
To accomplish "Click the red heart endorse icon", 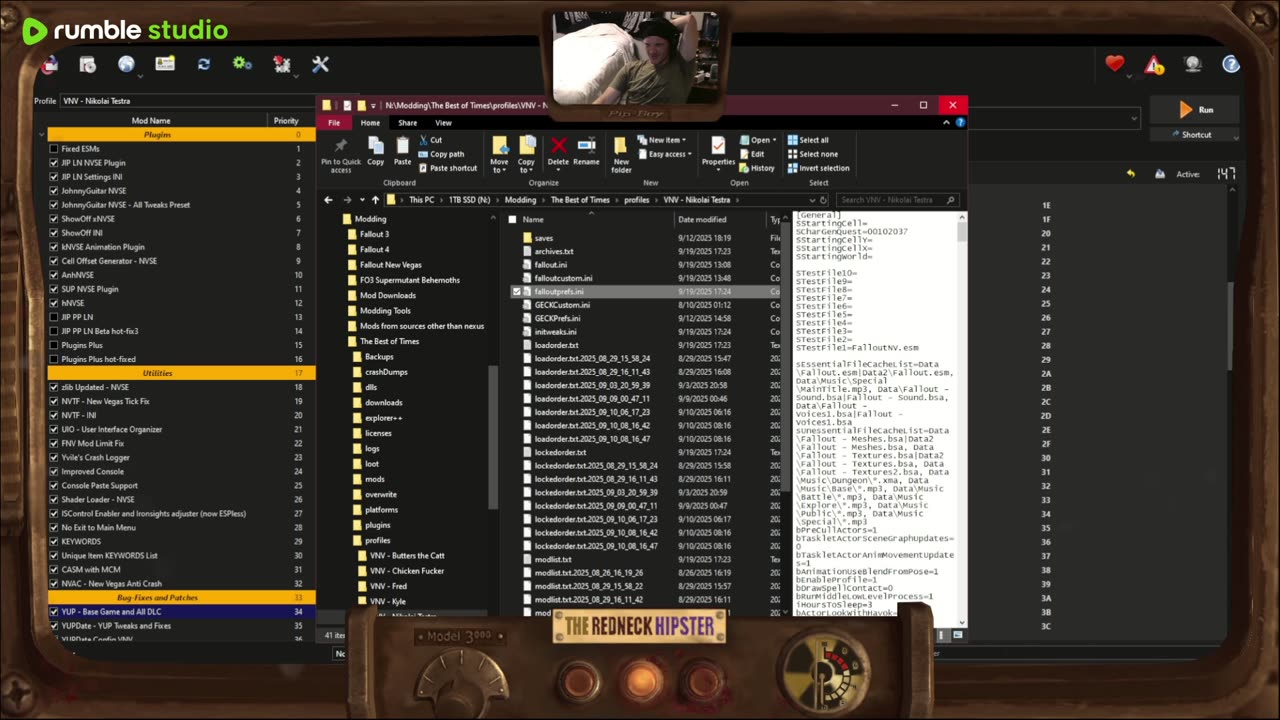I will click(1115, 64).
